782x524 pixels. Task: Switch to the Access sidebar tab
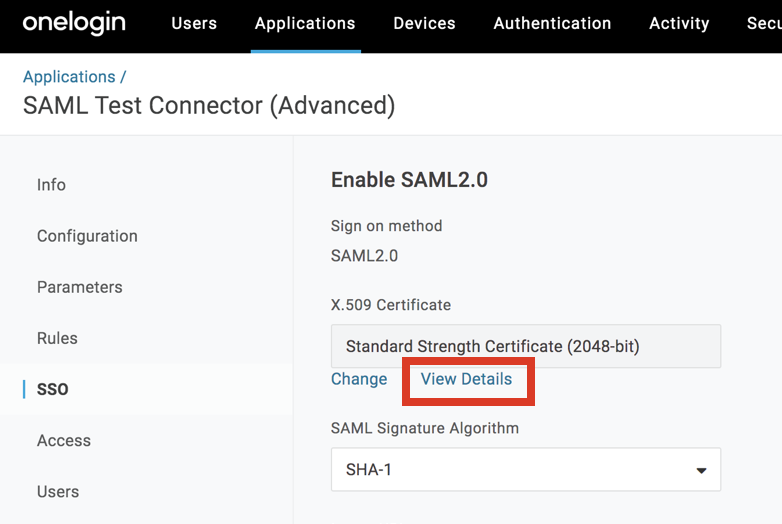tap(64, 441)
